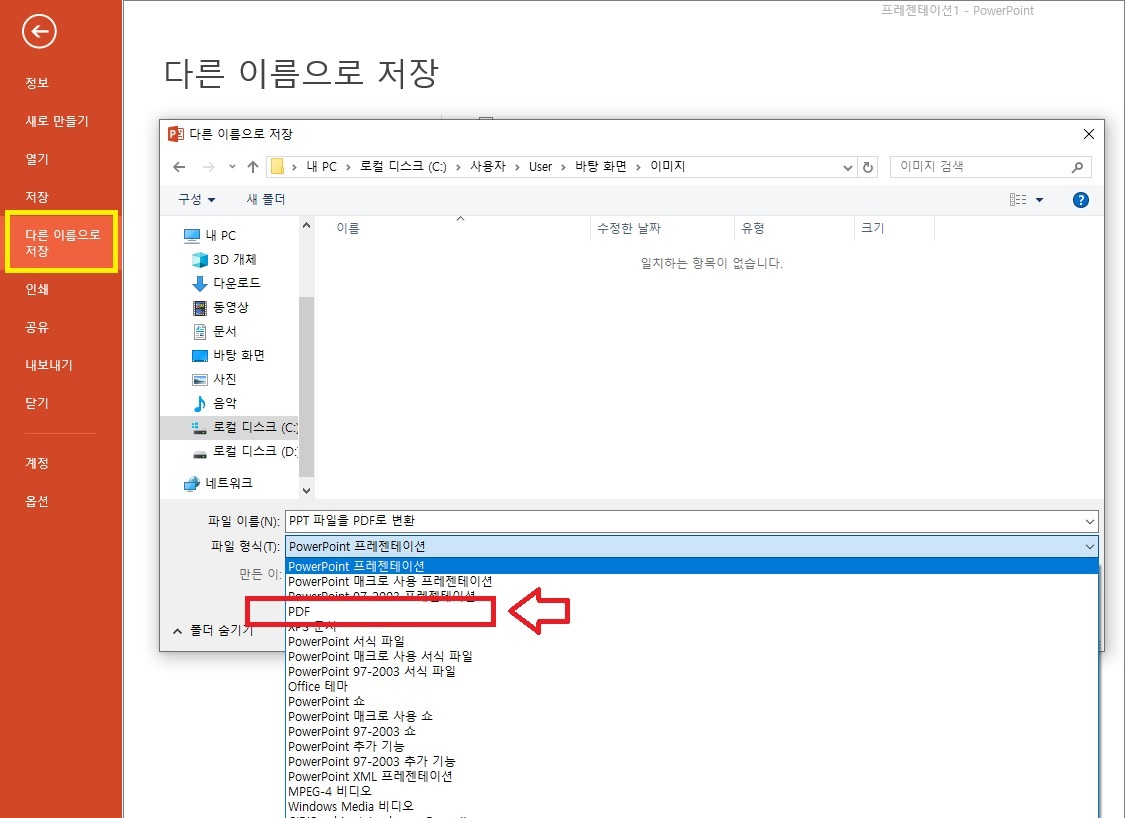Click the search magnifier in 이미지 검색 box
Image resolution: width=1126 pixels, height=818 pixels.
[x=1078, y=166]
